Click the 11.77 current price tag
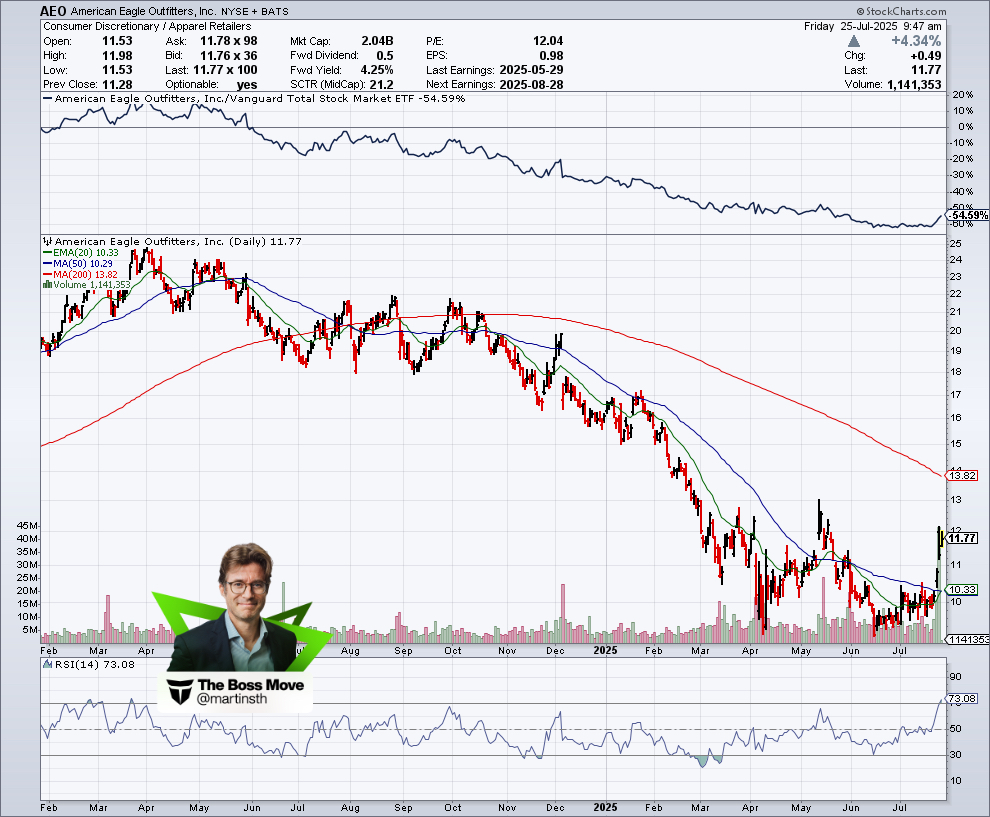Screen dimensions: 990x817 coord(963,538)
